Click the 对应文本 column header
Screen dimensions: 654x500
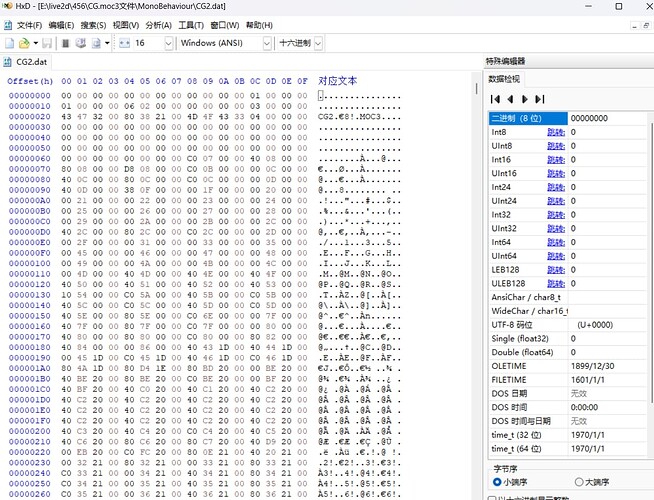tap(337, 81)
